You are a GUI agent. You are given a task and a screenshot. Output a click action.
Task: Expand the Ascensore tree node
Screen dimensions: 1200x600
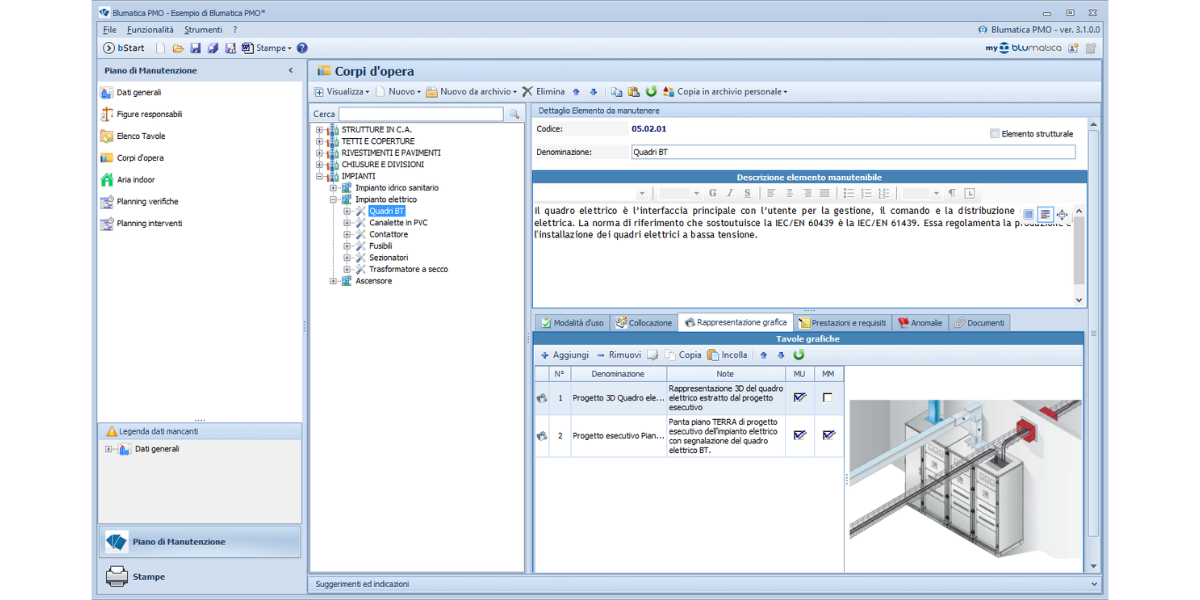tap(334, 281)
